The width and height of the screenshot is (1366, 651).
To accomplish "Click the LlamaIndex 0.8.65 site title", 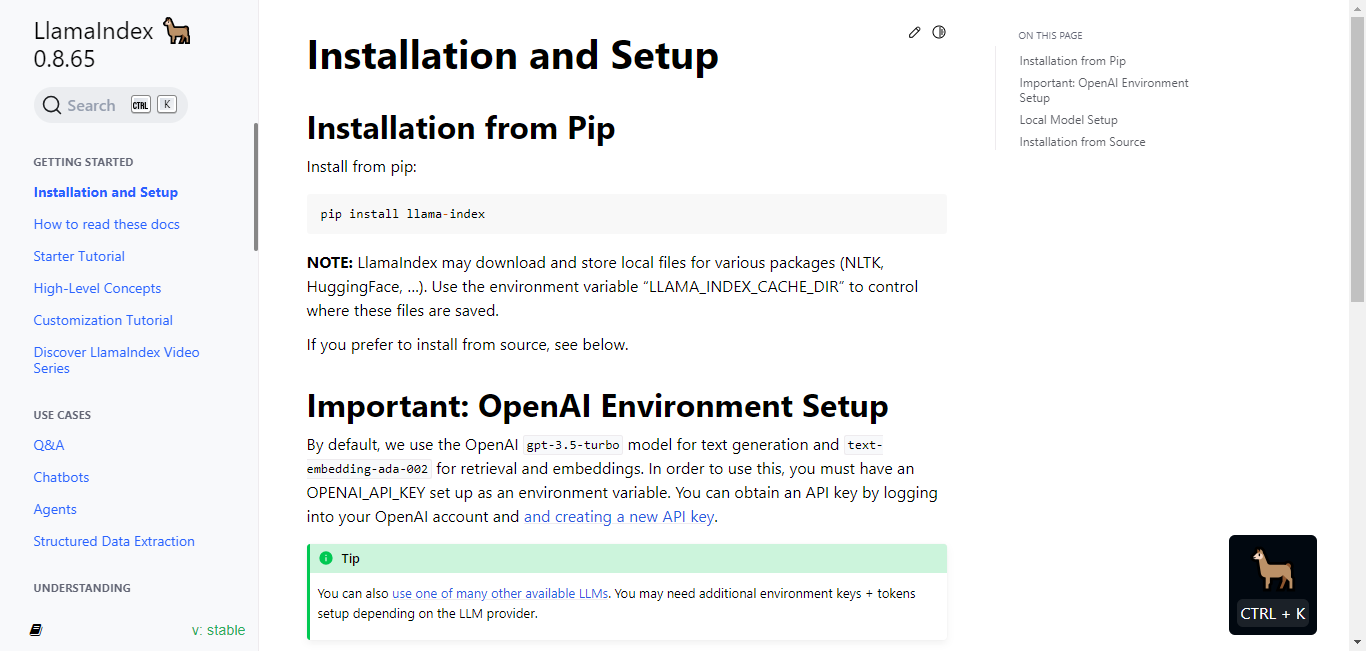I will [x=94, y=44].
